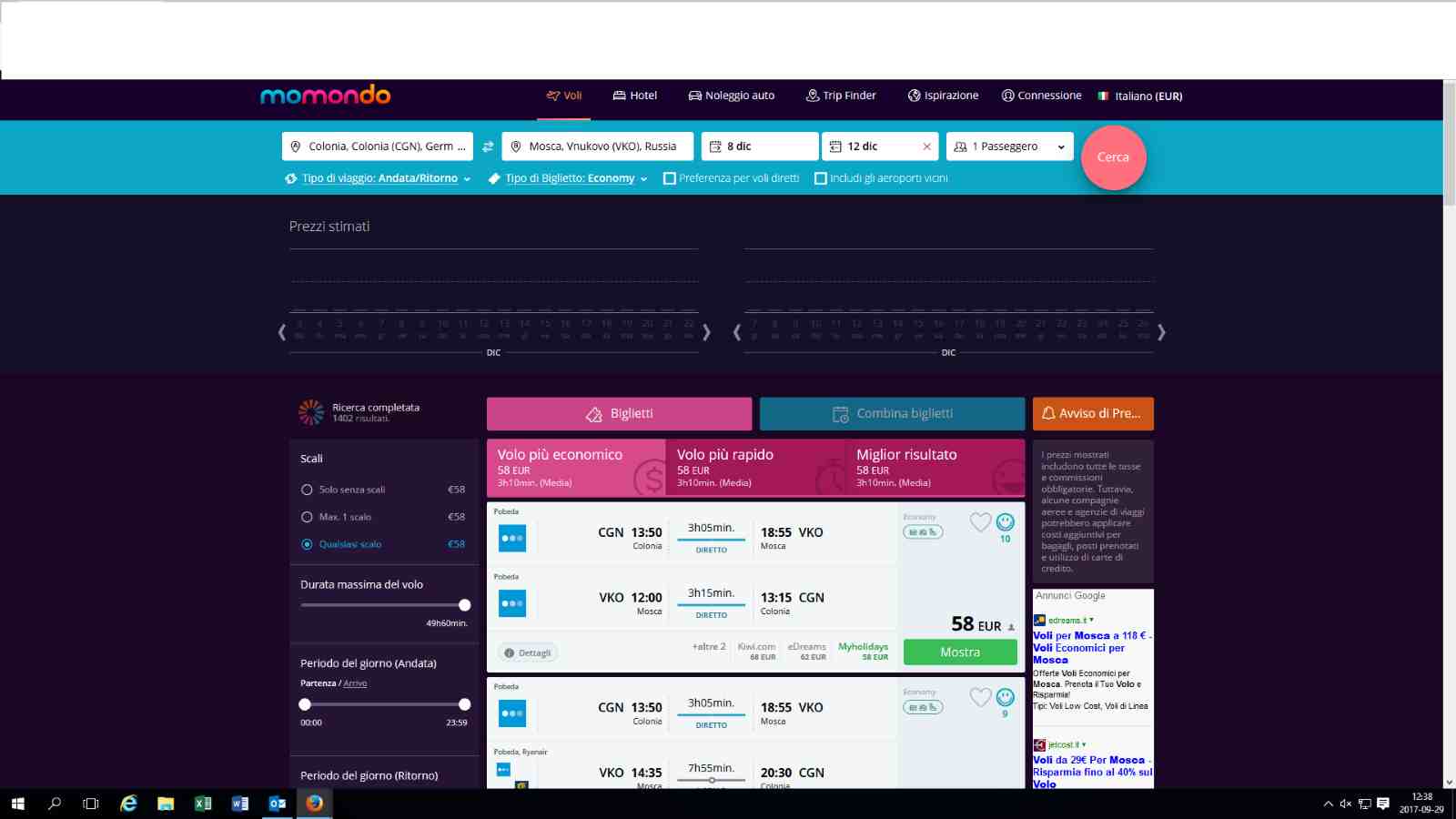The height and width of the screenshot is (819, 1456).
Task: Open Avviso di Prezzo alert button
Action: pyautogui.click(x=1093, y=413)
